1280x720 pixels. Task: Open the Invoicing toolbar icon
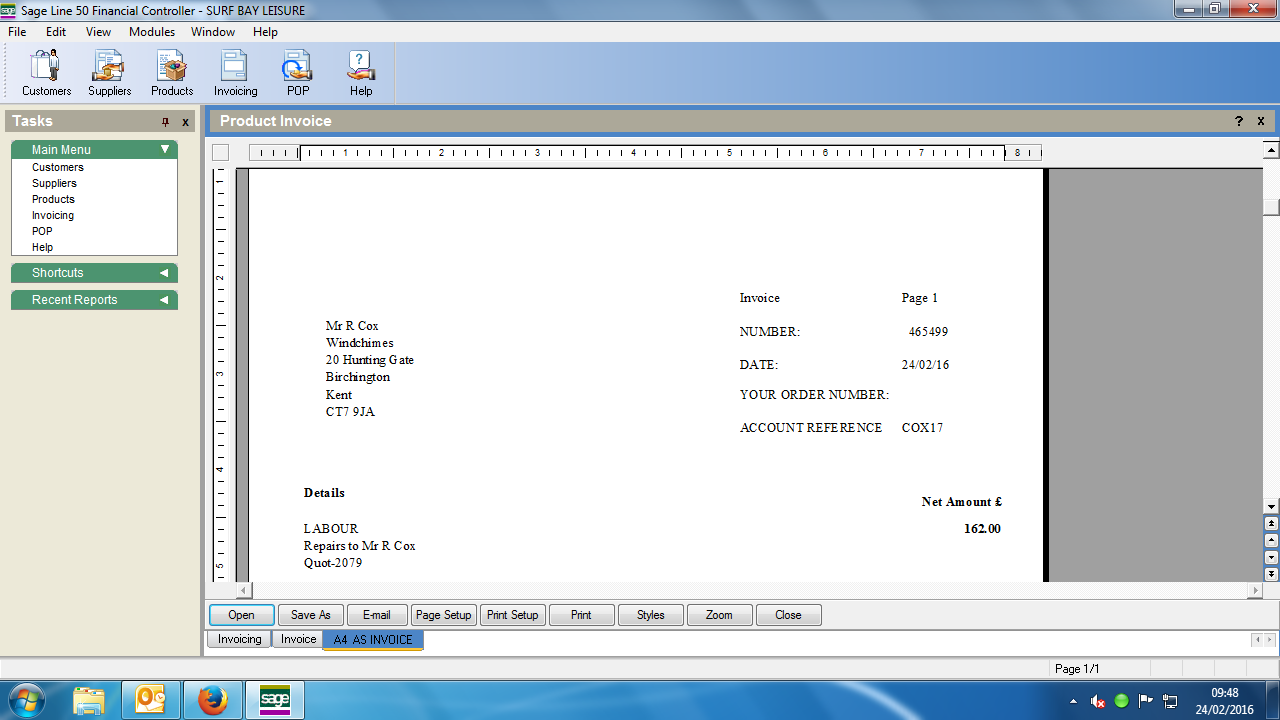point(235,73)
